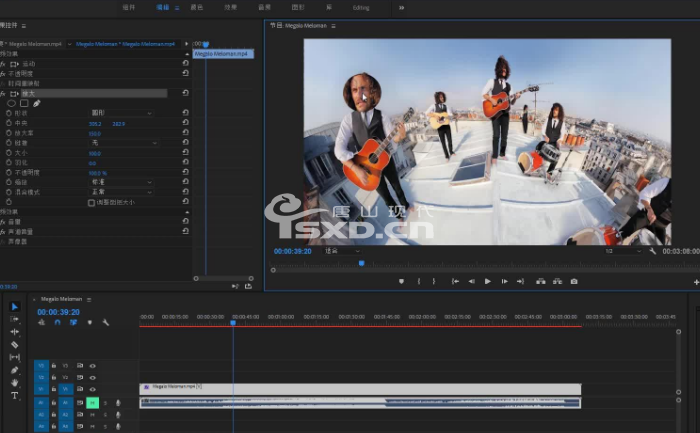This screenshot has height=433, width=700.
Task: Enable voice-over record on A1 track
Action: coord(118,403)
